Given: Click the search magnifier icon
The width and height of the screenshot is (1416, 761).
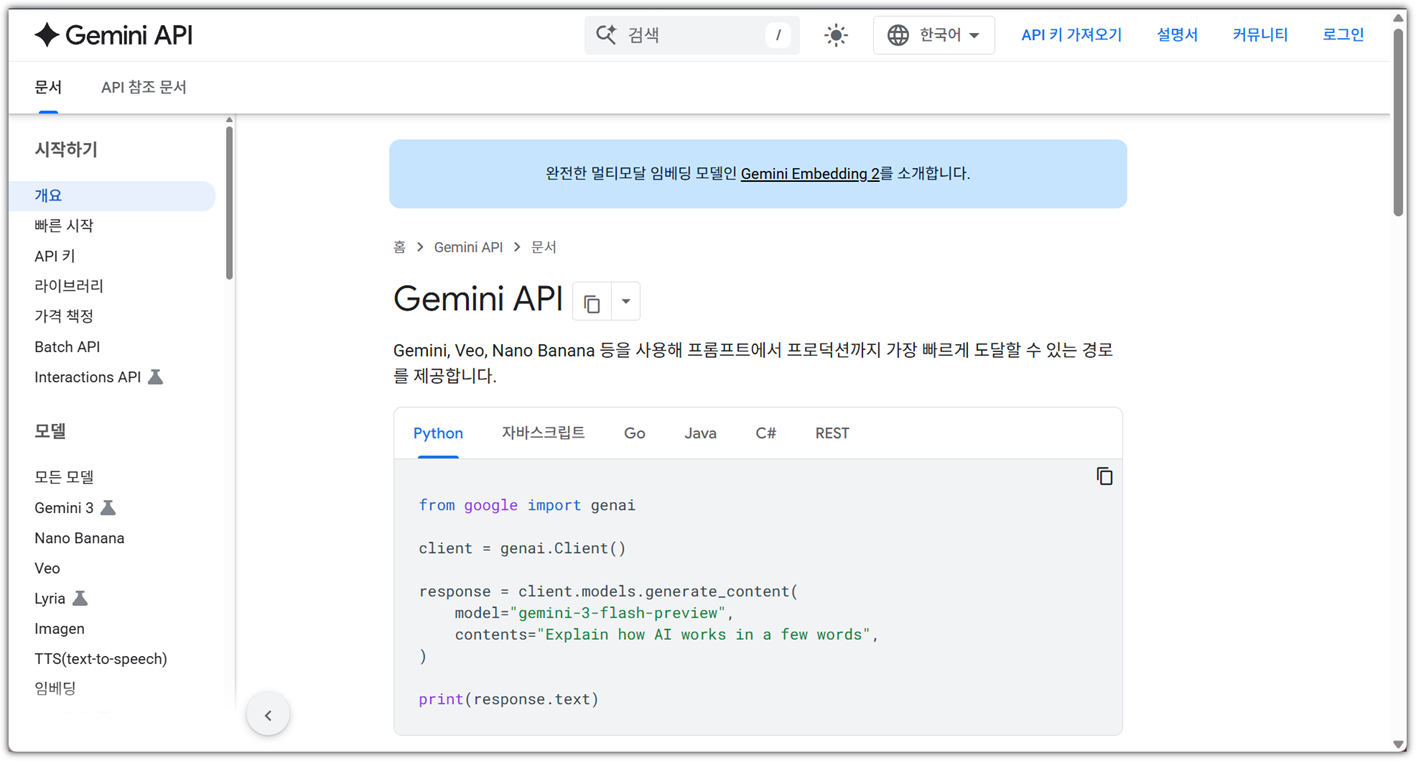Looking at the screenshot, I should [606, 35].
